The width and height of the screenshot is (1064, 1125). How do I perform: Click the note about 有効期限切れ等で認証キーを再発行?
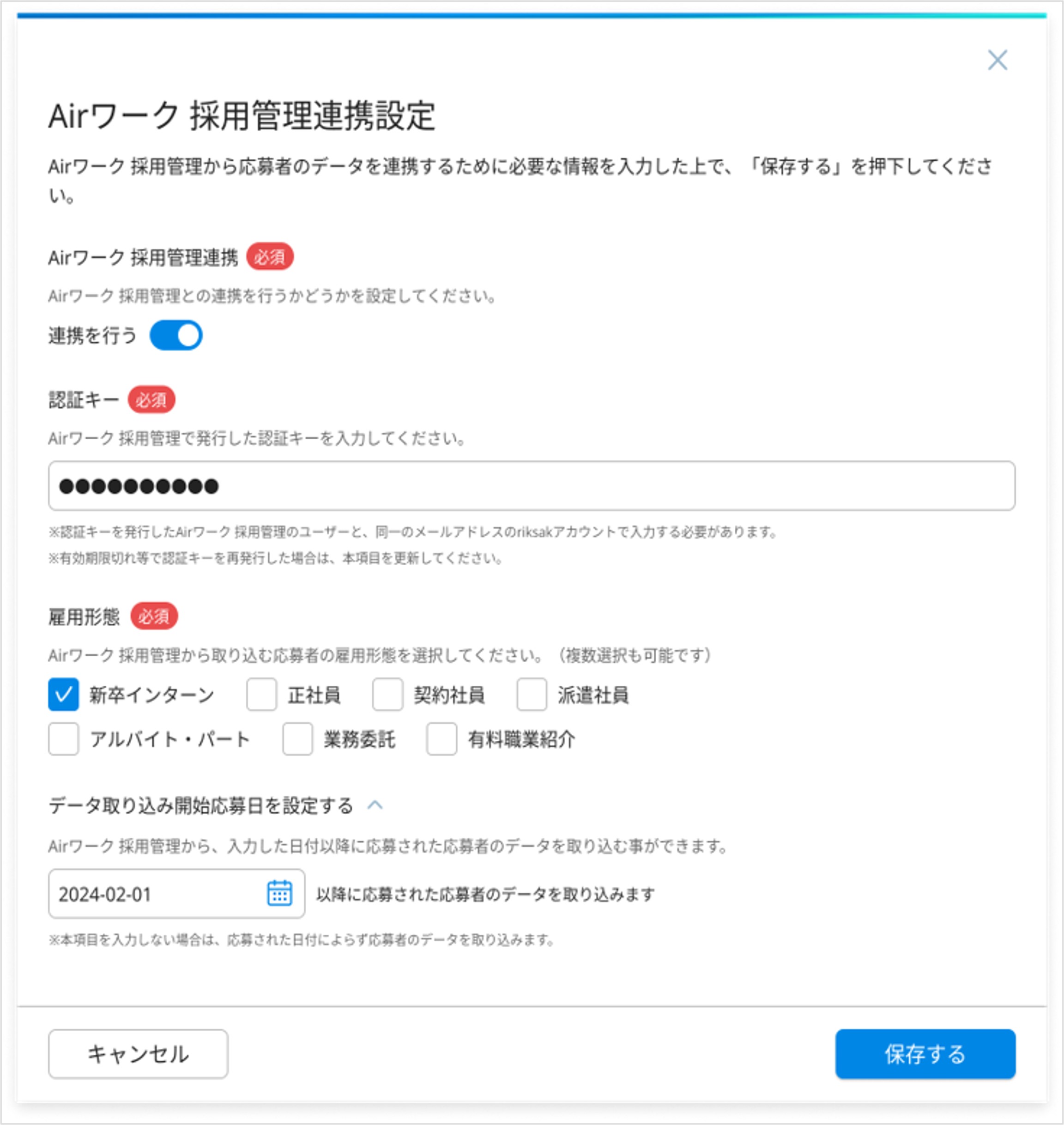(x=276, y=558)
